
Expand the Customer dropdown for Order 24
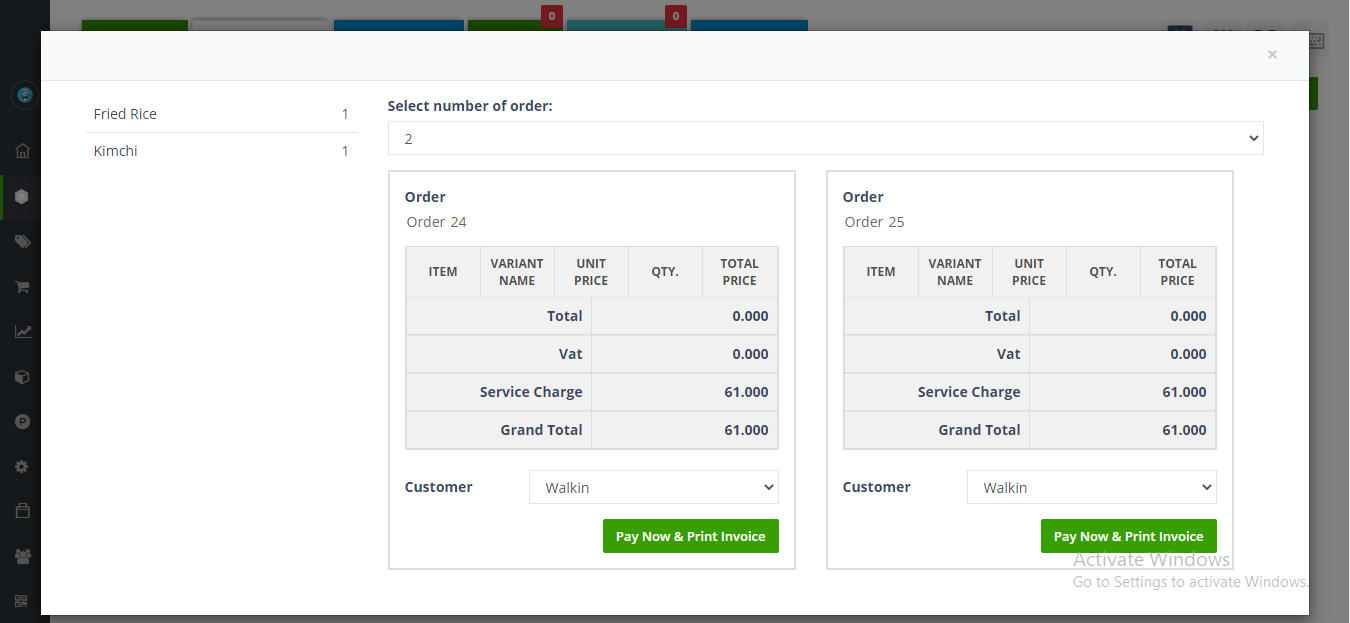coord(653,488)
